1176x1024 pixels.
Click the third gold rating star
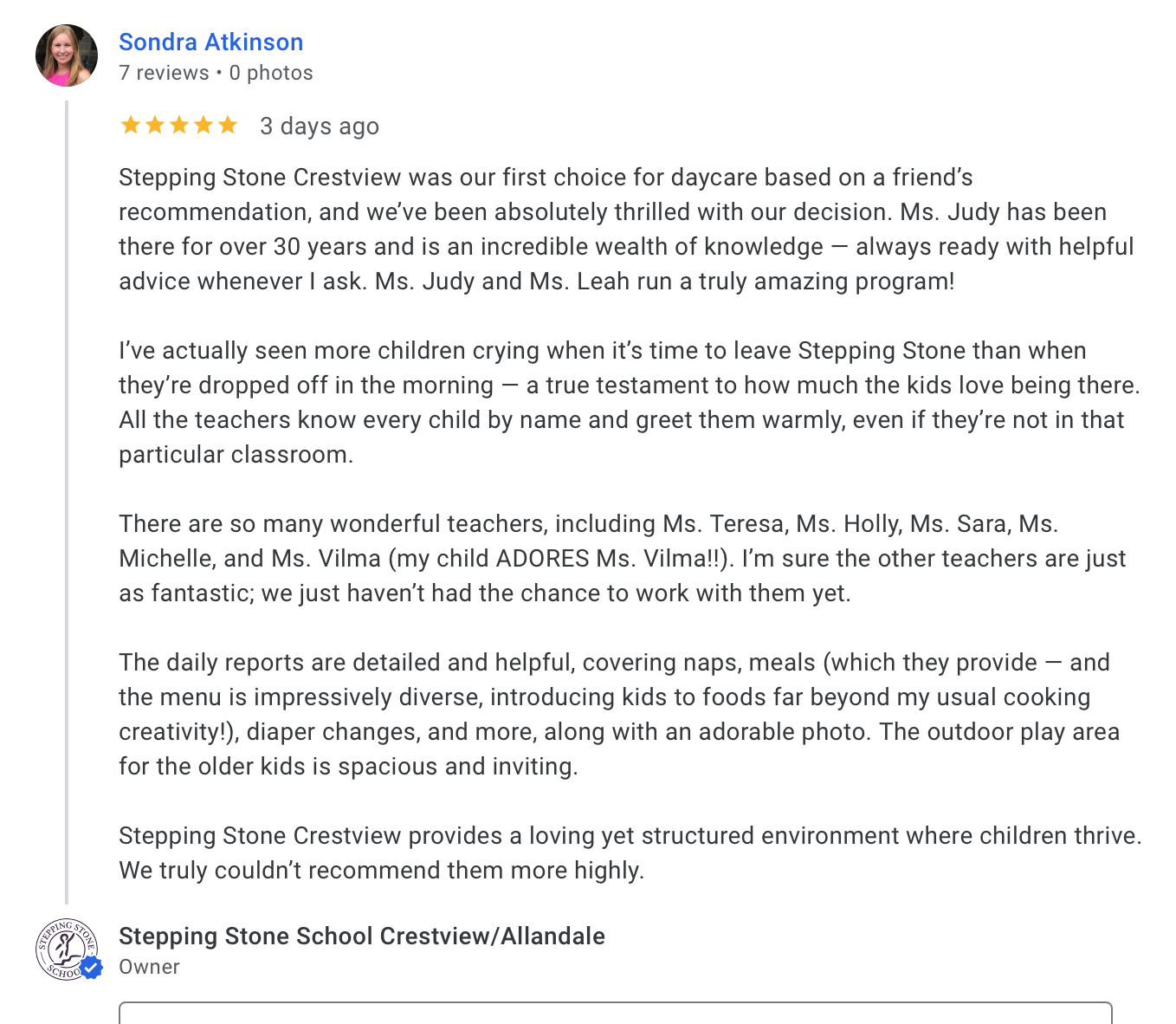179,126
